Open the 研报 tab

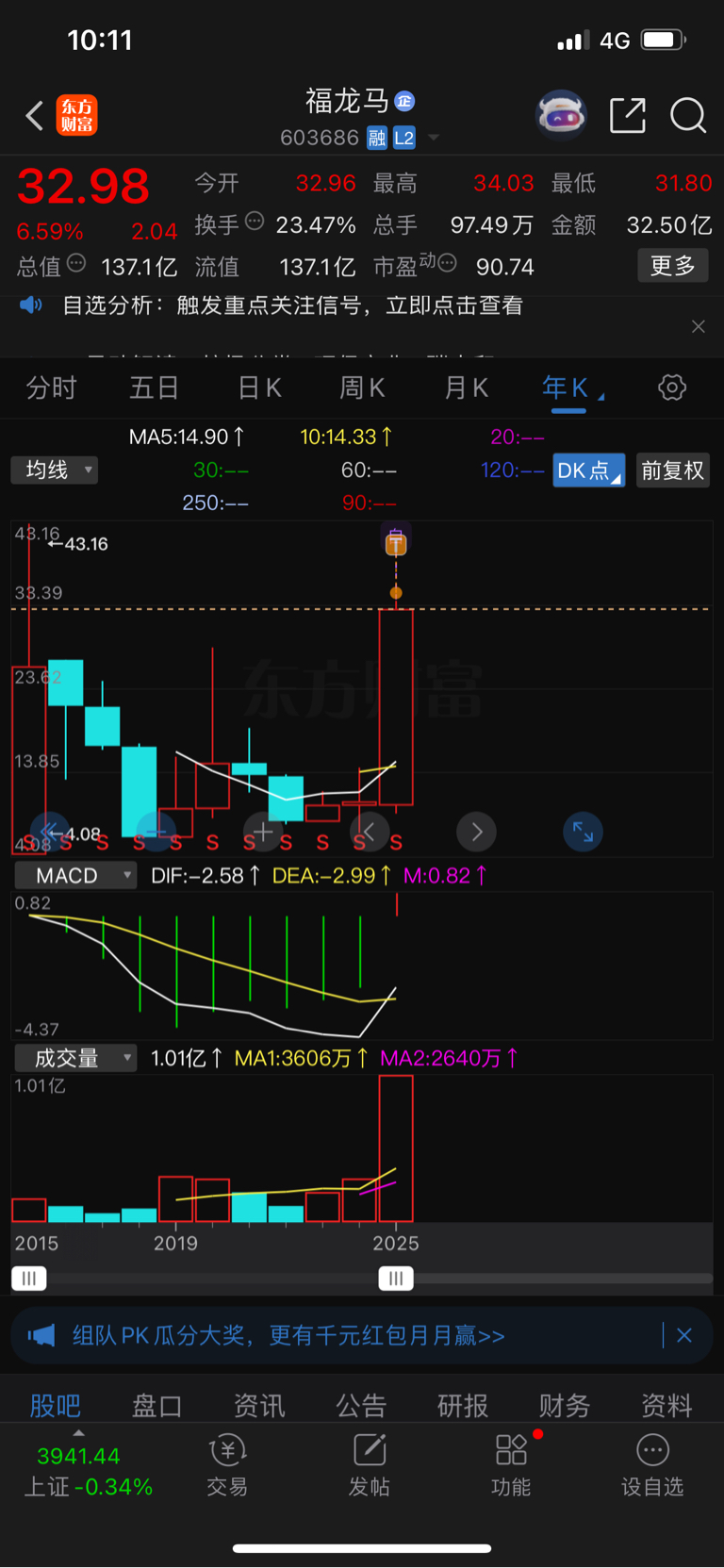coord(463,1406)
